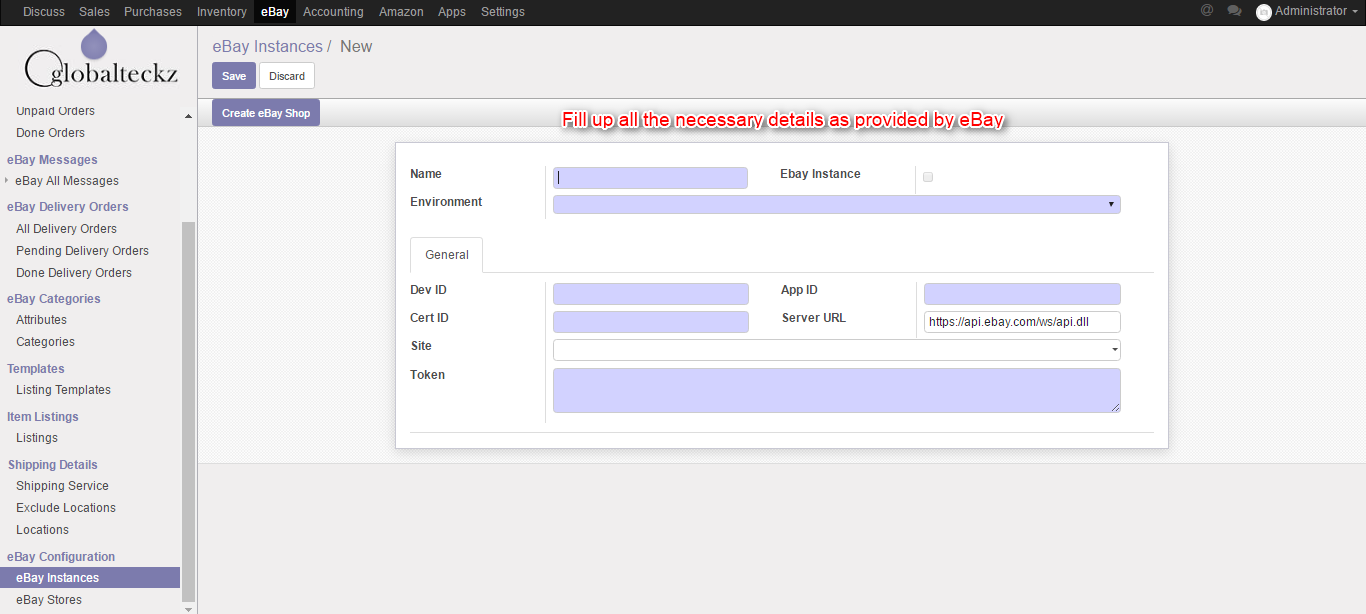
Task: Expand the eBay All Messages tree item
Action: [7, 181]
